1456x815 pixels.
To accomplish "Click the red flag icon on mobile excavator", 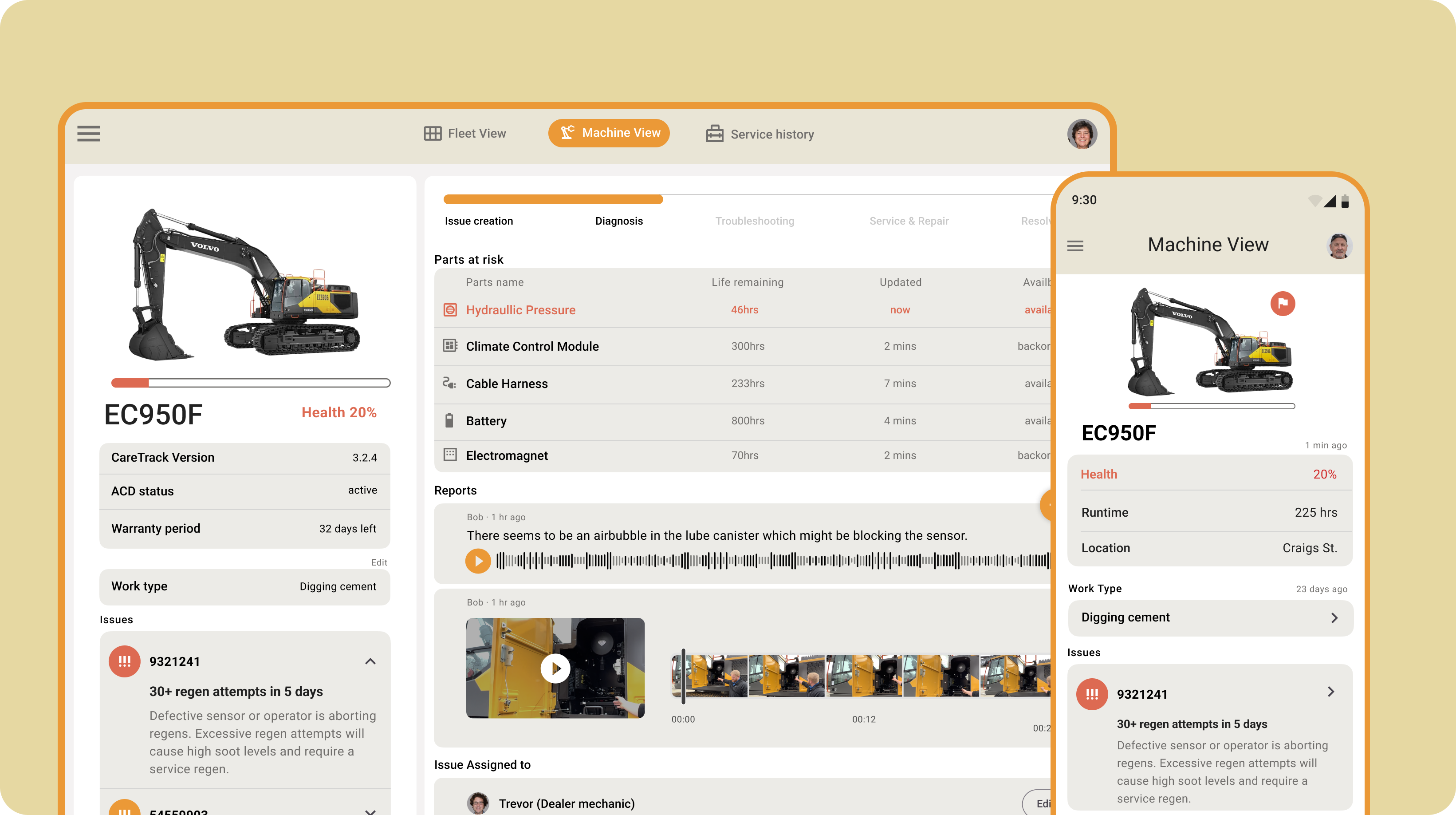I will click(x=1283, y=304).
